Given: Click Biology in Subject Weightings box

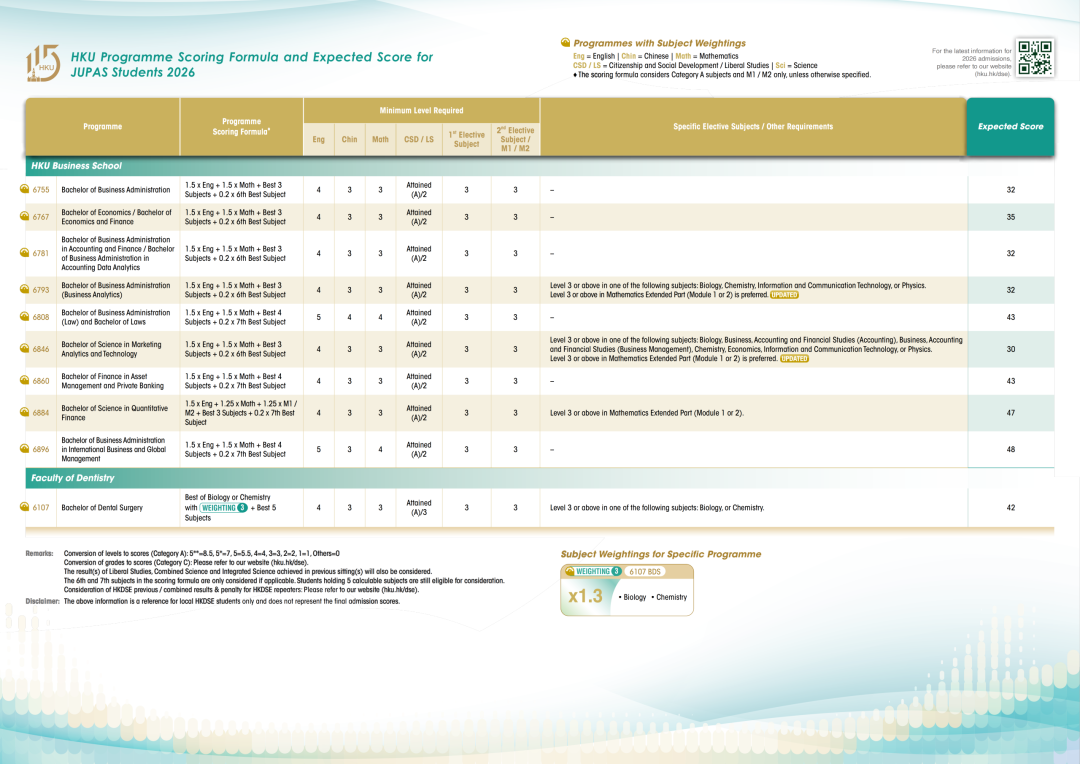Looking at the screenshot, I should [x=632, y=597].
